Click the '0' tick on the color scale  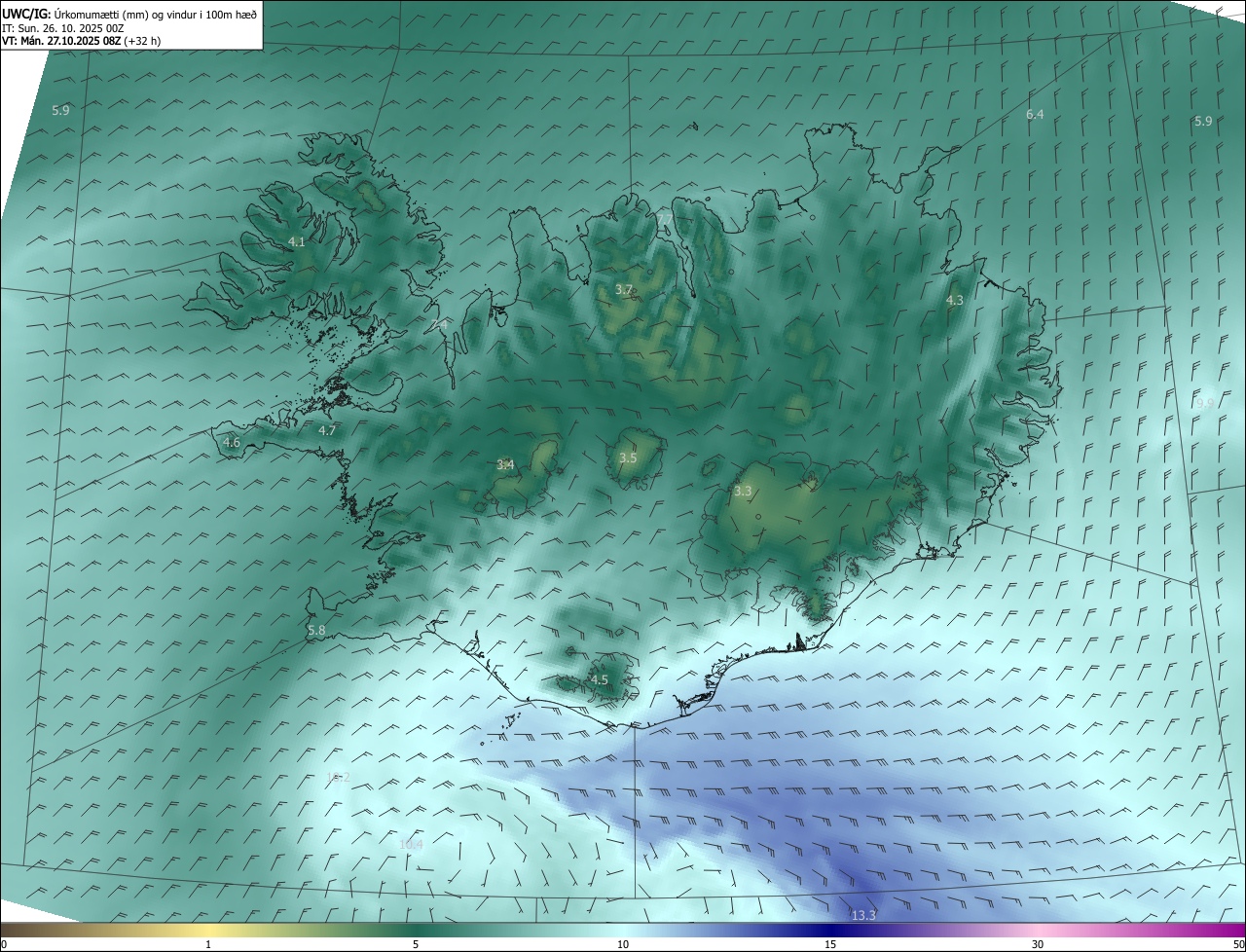[4, 944]
